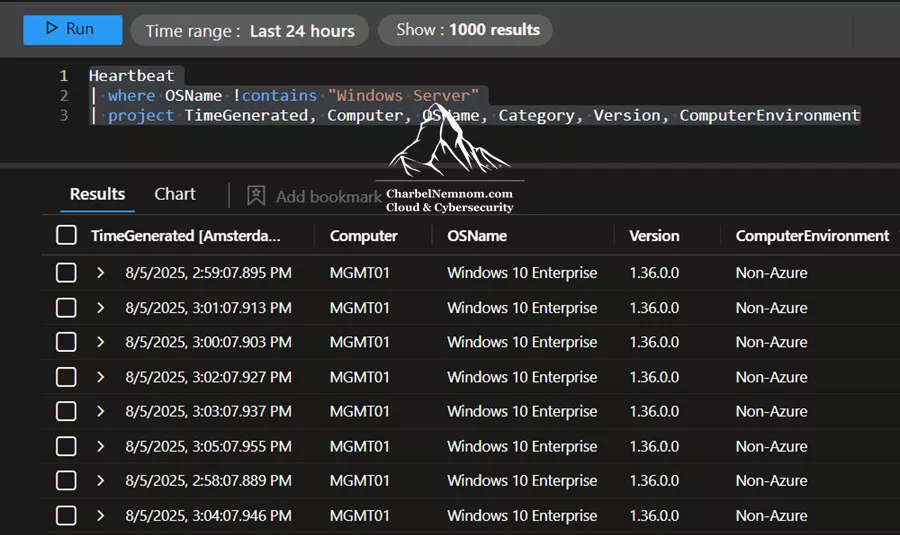Click MGMT01 in the 2:58:07.889 PM row
The image size is (900, 535).
pos(359,480)
